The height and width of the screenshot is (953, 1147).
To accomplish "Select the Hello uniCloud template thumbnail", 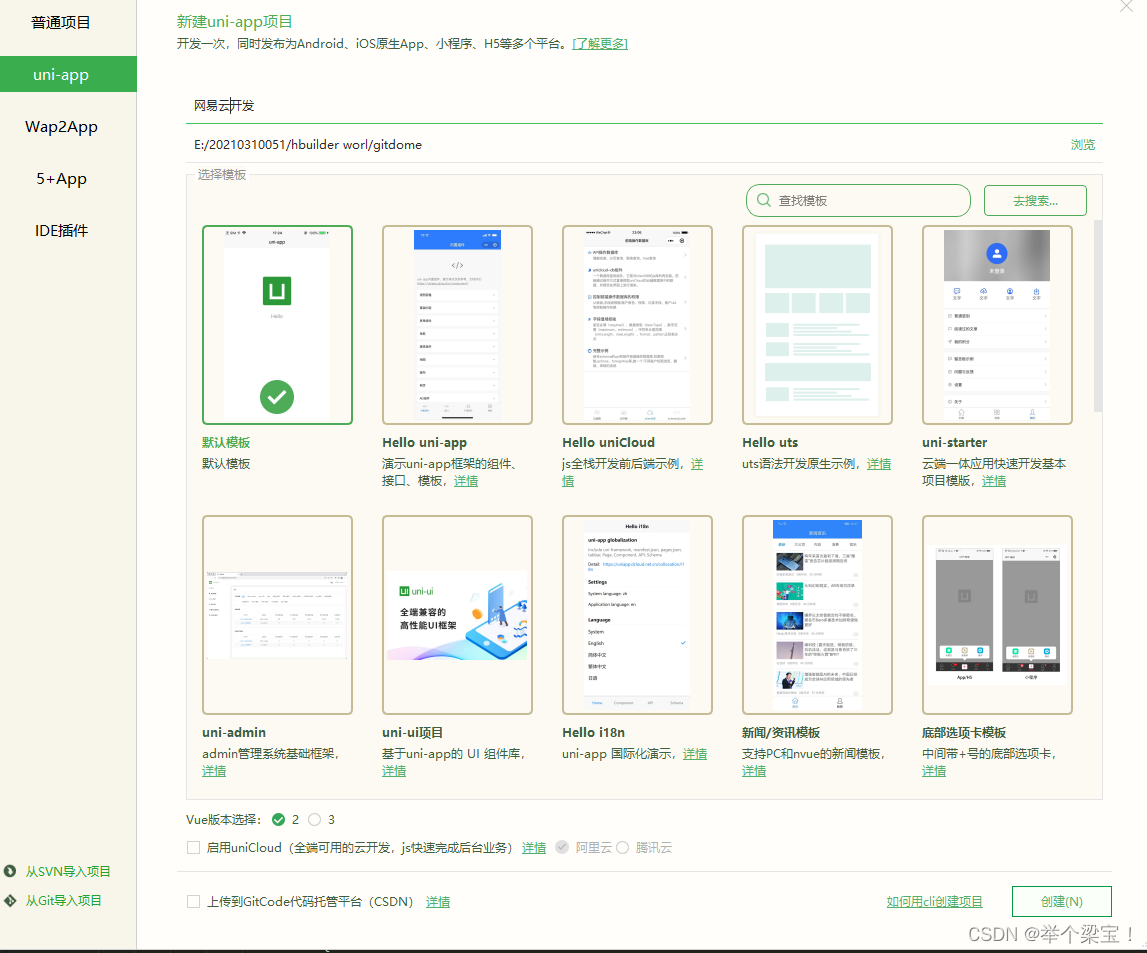I will 637,325.
